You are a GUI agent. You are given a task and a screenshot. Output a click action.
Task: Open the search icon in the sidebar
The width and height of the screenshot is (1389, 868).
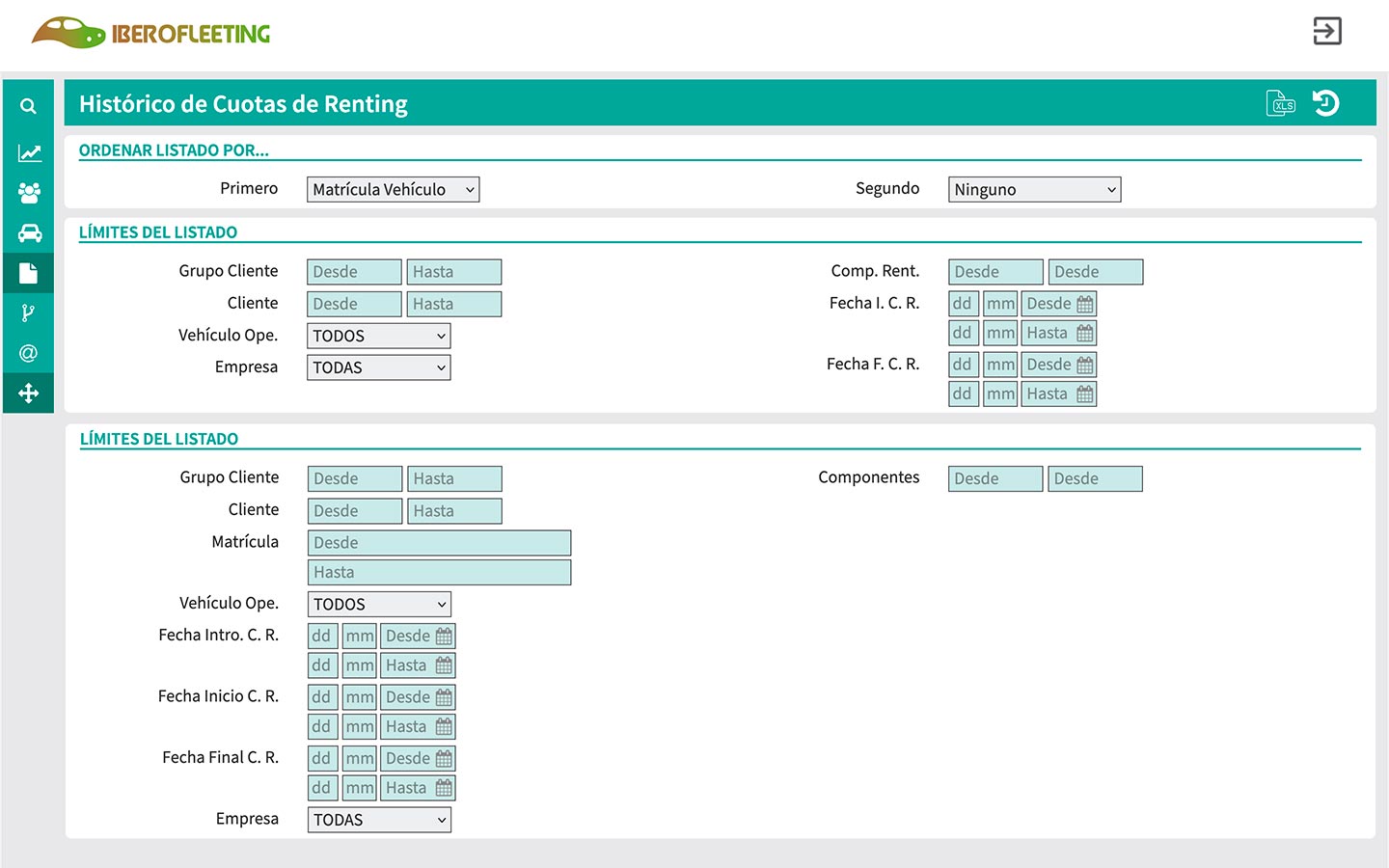click(28, 106)
